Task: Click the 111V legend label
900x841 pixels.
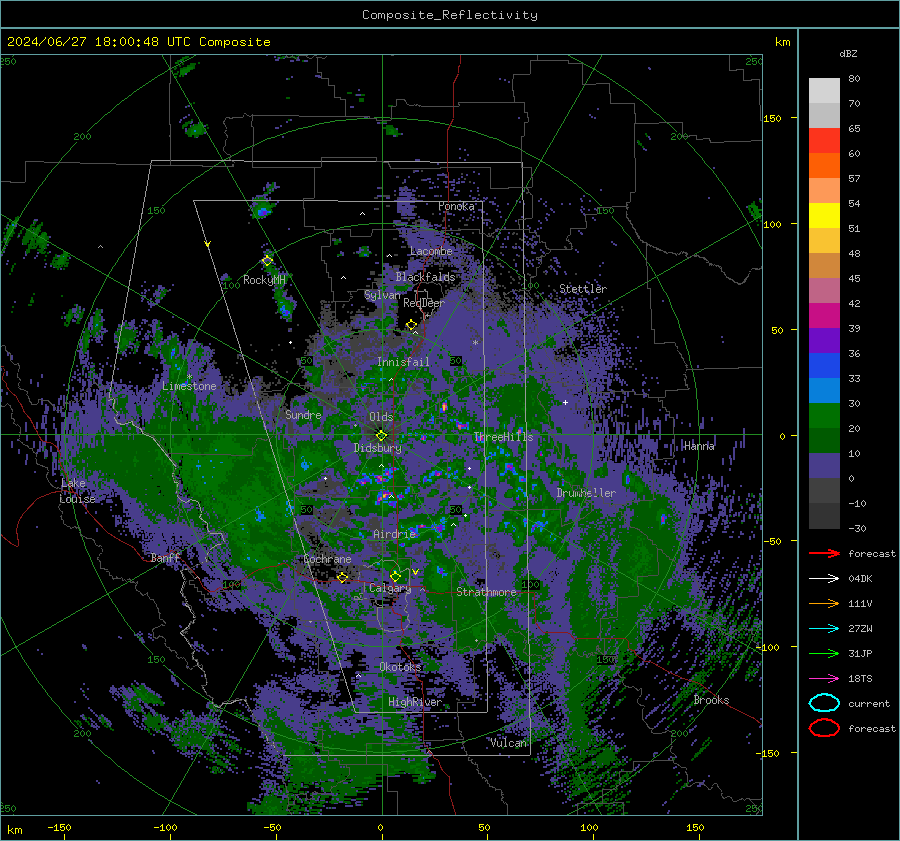Action: pos(860,603)
